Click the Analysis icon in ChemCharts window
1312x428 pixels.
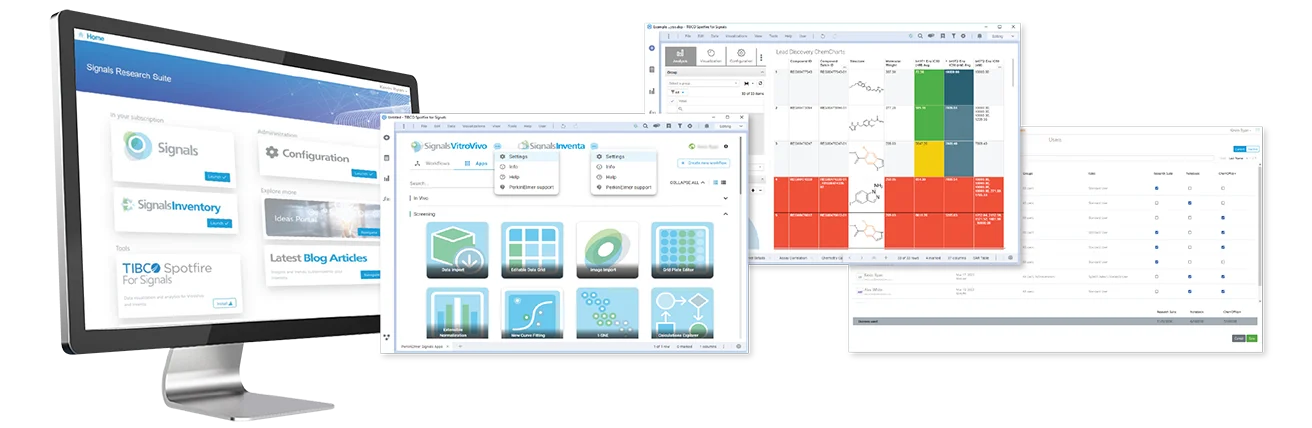click(681, 56)
